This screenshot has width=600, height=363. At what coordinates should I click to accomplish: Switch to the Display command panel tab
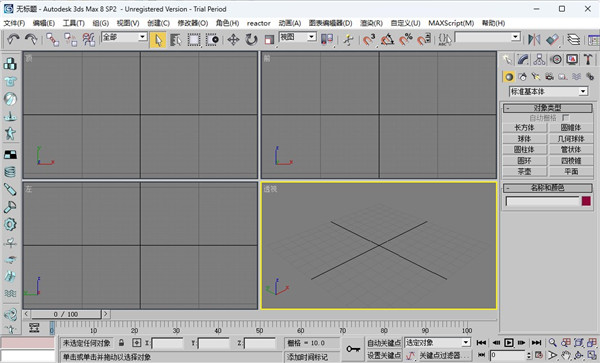pos(572,59)
